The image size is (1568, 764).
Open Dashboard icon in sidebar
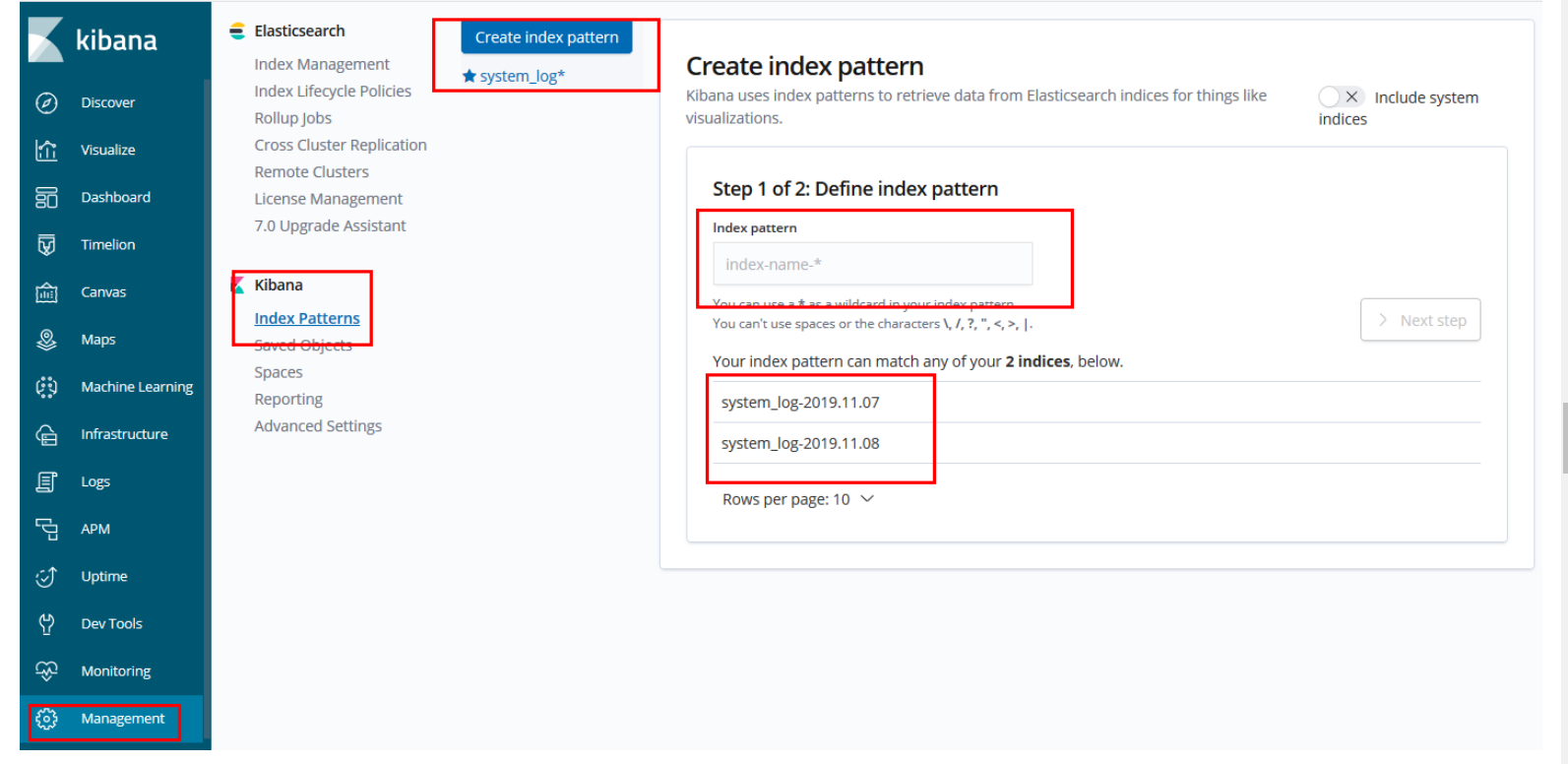tap(46, 197)
